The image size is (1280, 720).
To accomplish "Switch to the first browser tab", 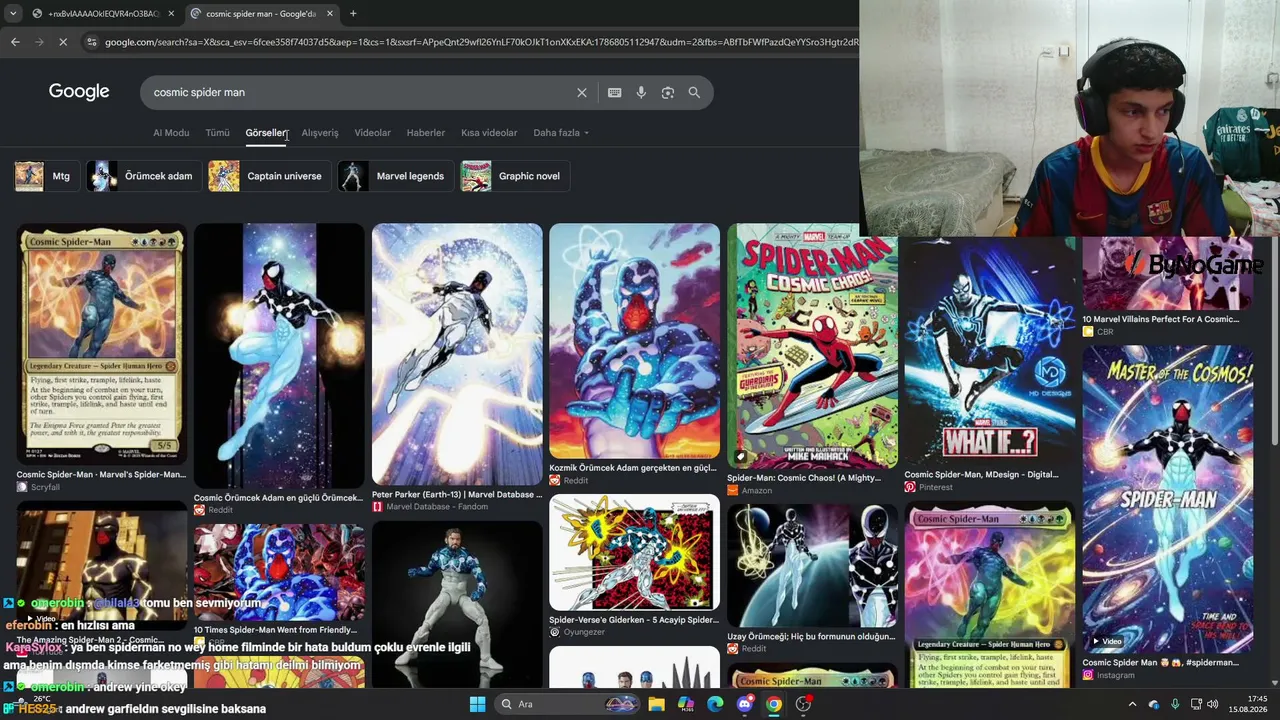I will coord(103,14).
